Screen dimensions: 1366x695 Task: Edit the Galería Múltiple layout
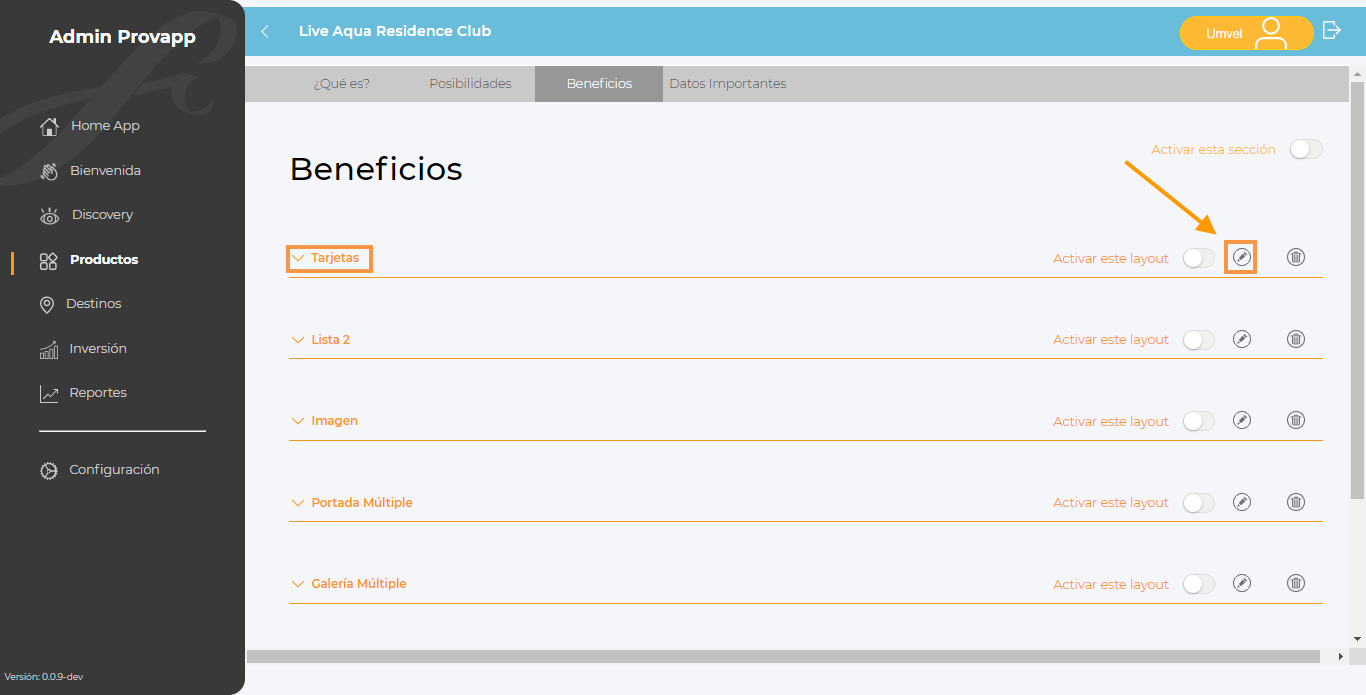tap(1242, 583)
